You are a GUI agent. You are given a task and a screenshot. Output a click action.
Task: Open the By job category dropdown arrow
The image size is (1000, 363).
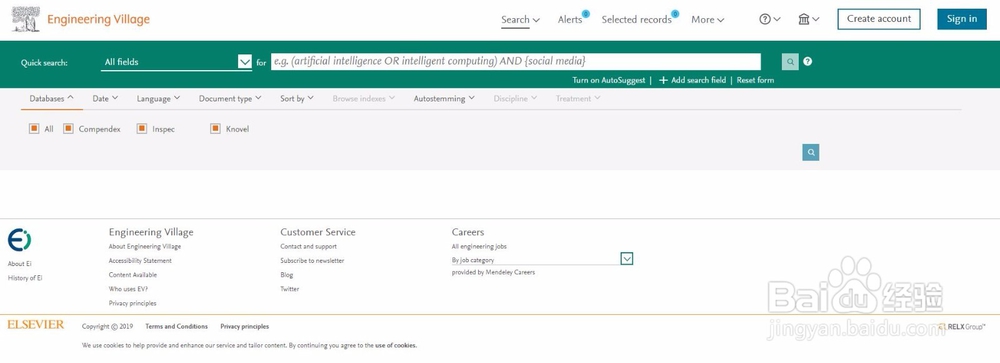pos(627,258)
